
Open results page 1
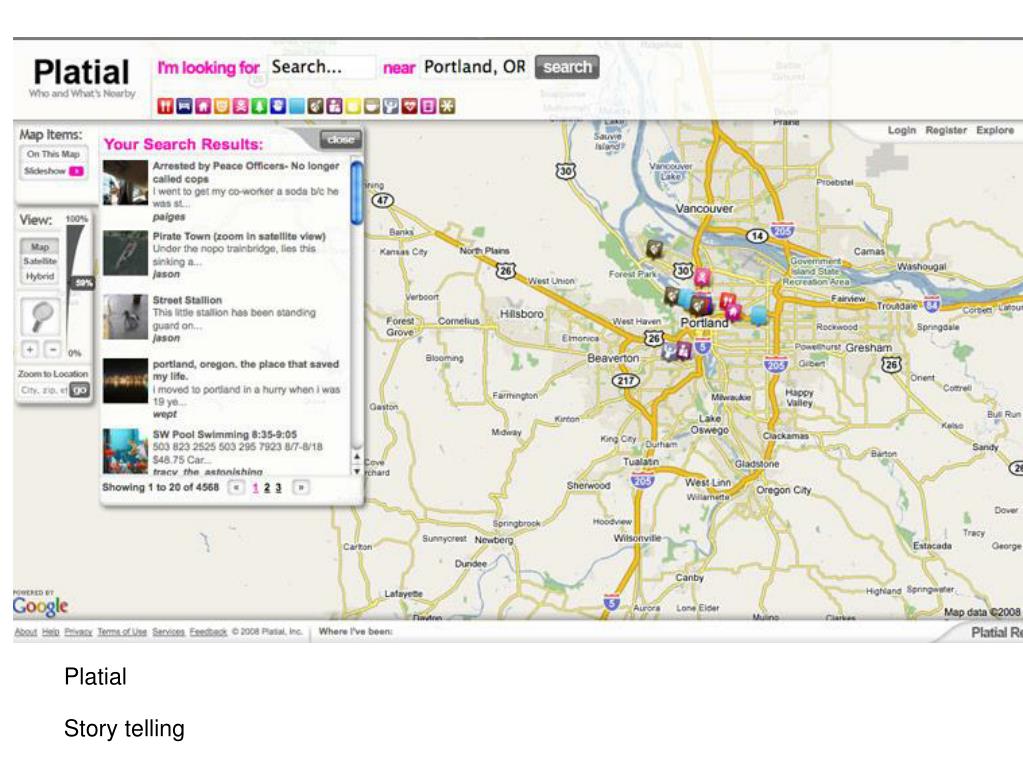point(255,487)
